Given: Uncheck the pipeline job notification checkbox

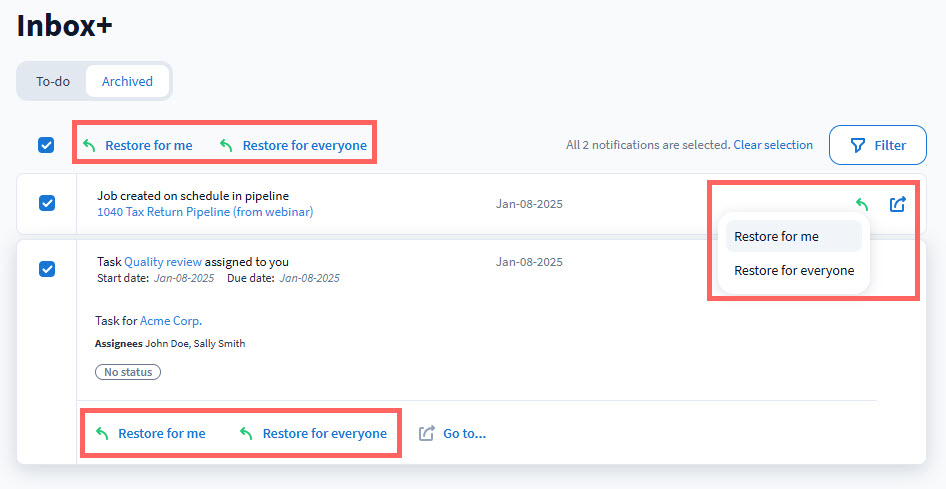Looking at the screenshot, I should [x=46, y=203].
